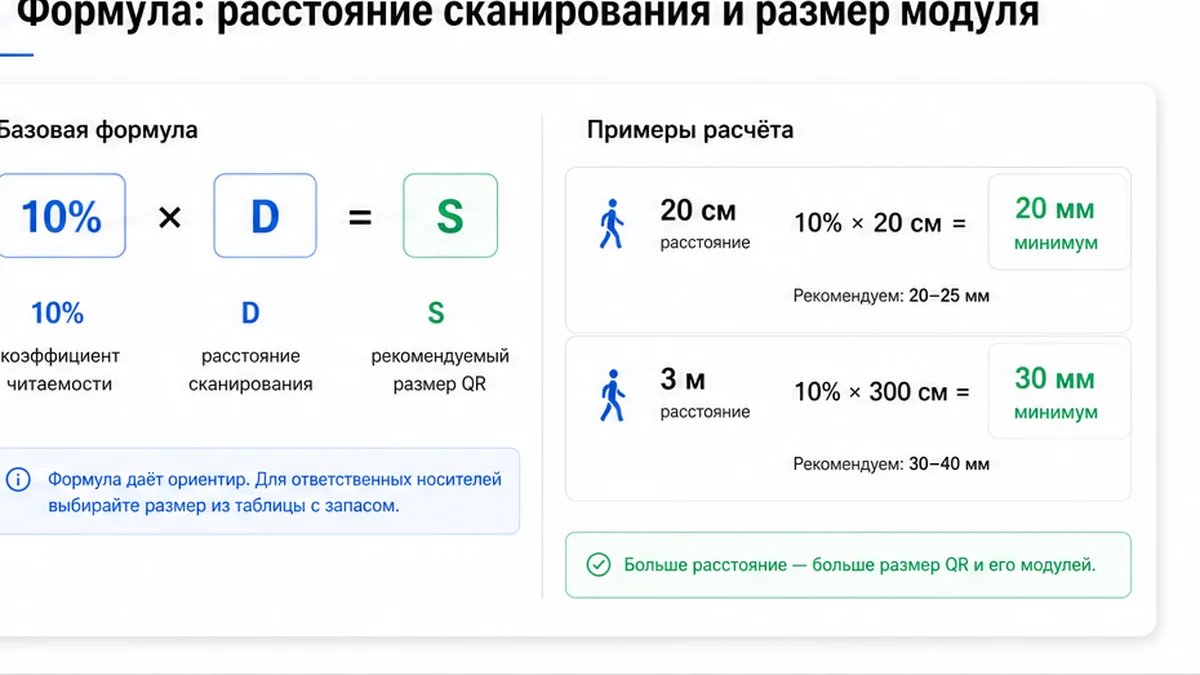Click the text "коэффициент читаемости"
Image resolution: width=1200 pixels, height=675 pixels.
pos(59,370)
